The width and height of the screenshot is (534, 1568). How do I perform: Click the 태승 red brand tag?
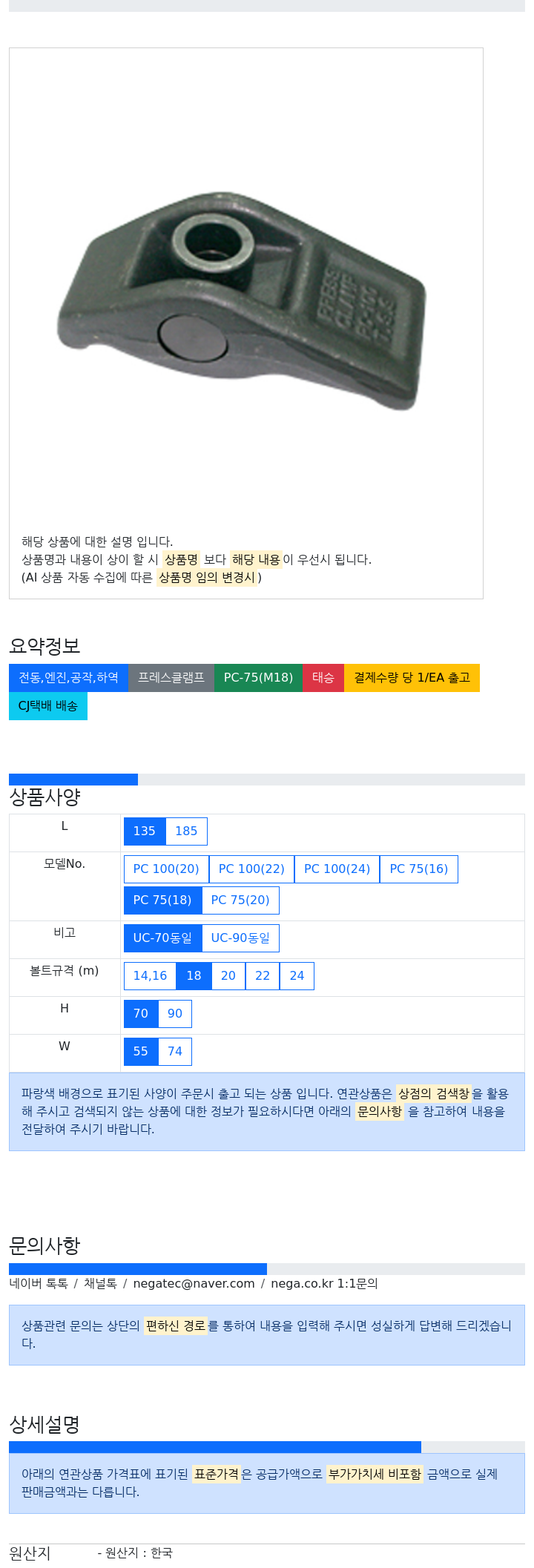[x=323, y=678]
